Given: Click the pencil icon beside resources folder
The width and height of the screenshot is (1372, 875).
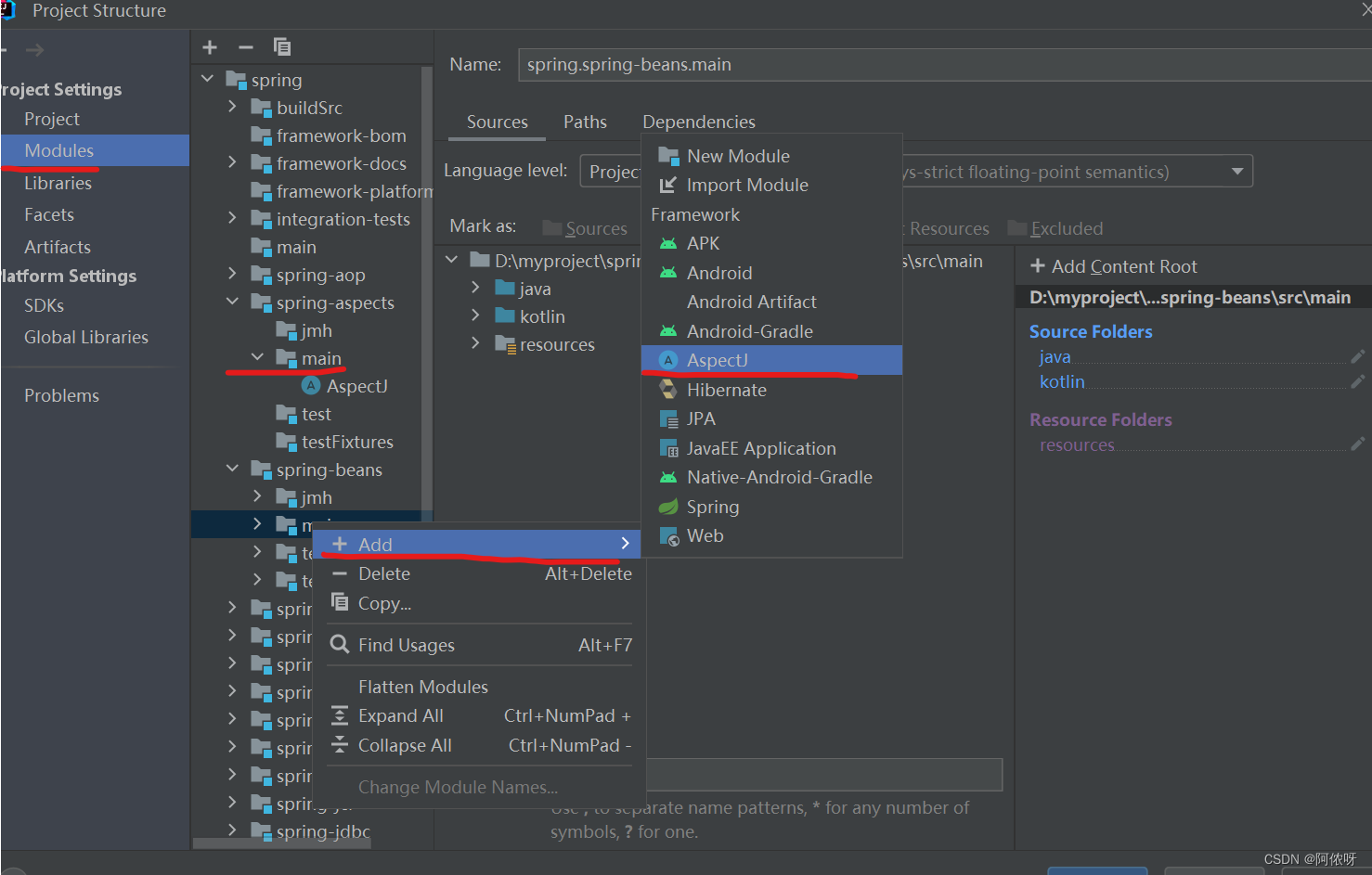Looking at the screenshot, I should 1357,444.
